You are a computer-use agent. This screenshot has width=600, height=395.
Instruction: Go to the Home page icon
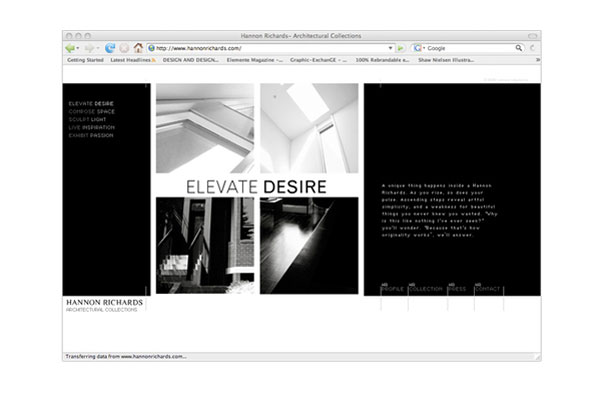[138, 48]
